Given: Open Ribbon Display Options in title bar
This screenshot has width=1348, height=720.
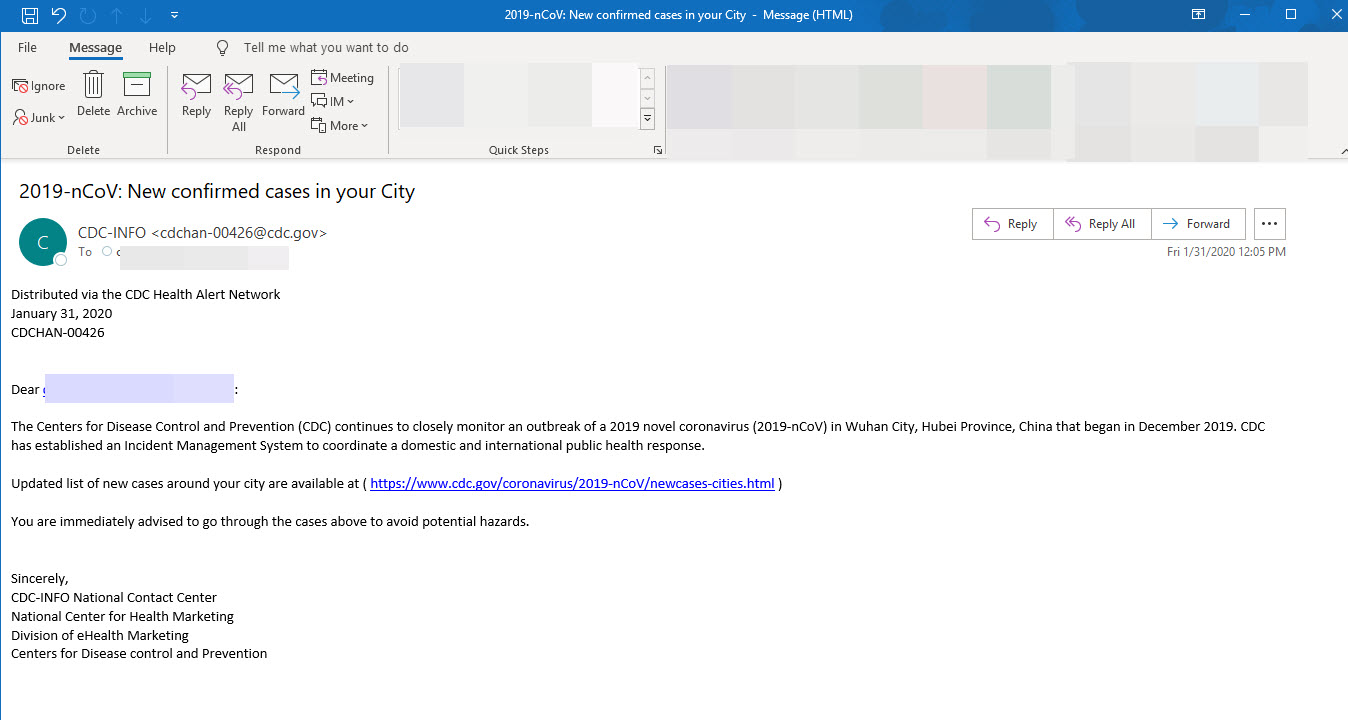Looking at the screenshot, I should click(1199, 15).
